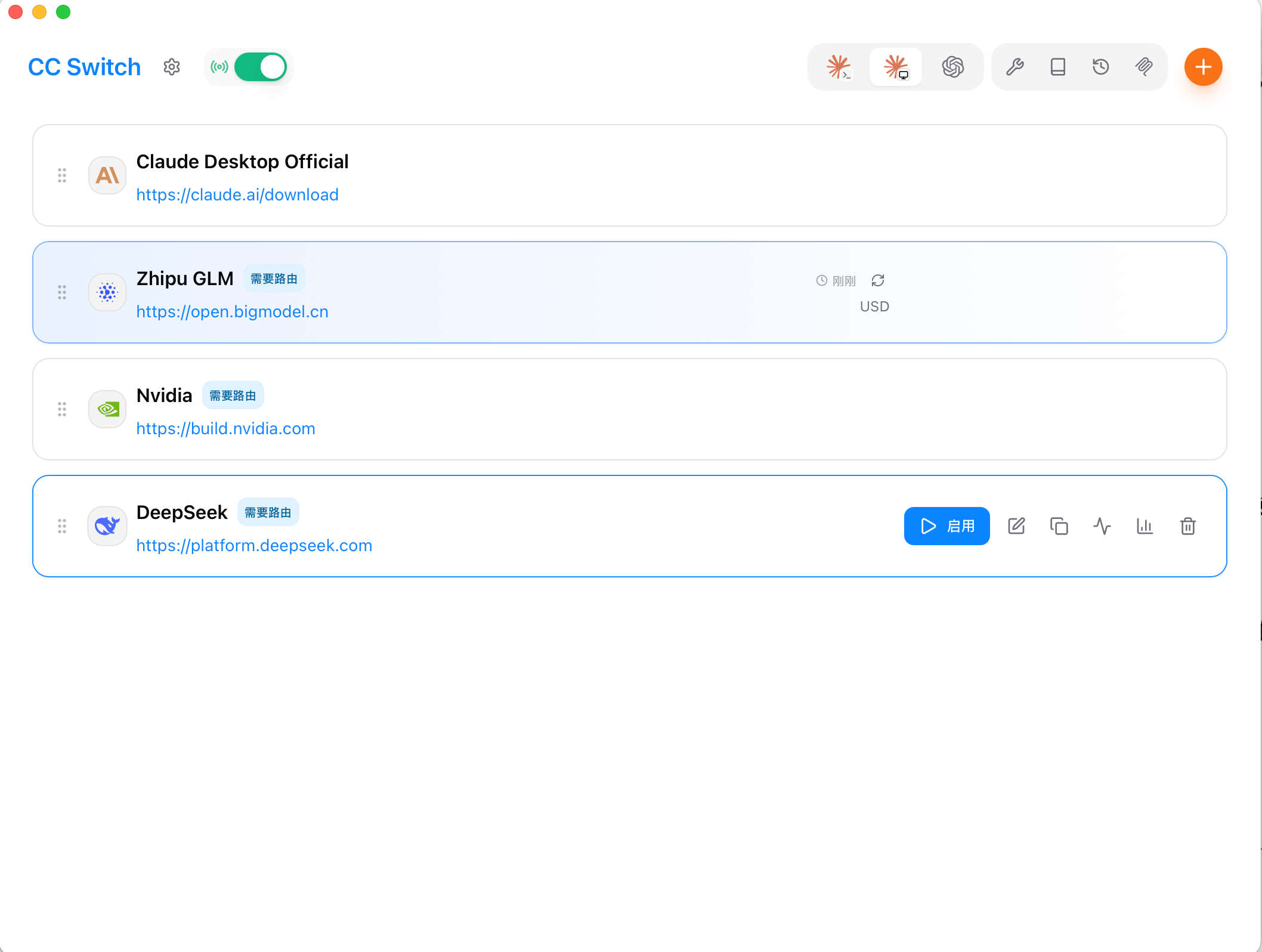Switch to the Claude Desktop tab
The width and height of the screenshot is (1262, 952).
pos(896,67)
